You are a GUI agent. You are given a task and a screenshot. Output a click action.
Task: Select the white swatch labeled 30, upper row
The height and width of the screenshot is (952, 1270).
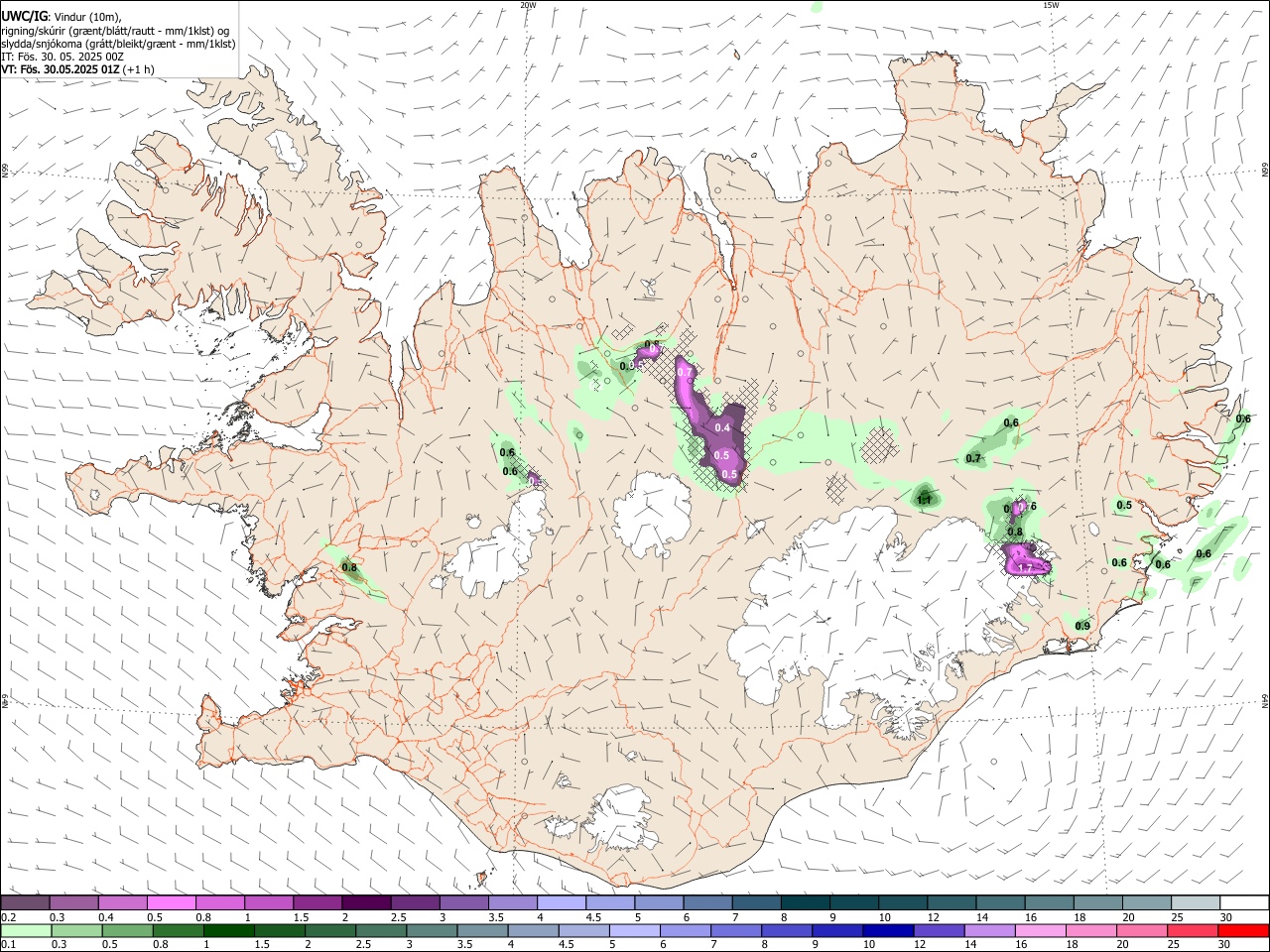(x=1243, y=902)
